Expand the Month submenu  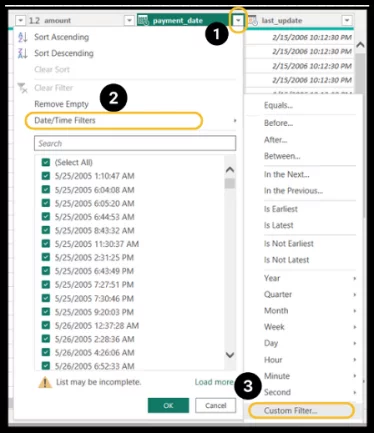point(355,311)
